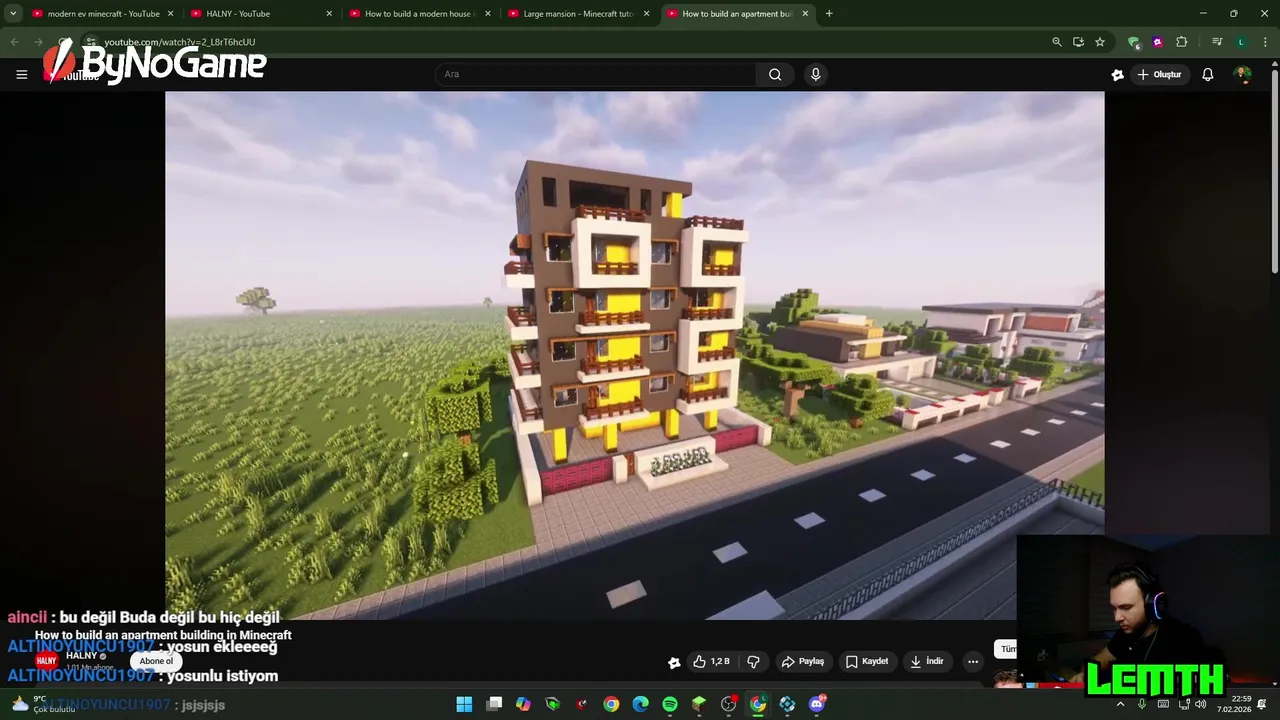Click the Paylaş share button
Image resolution: width=1280 pixels, height=720 pixels.
(803, 661)
